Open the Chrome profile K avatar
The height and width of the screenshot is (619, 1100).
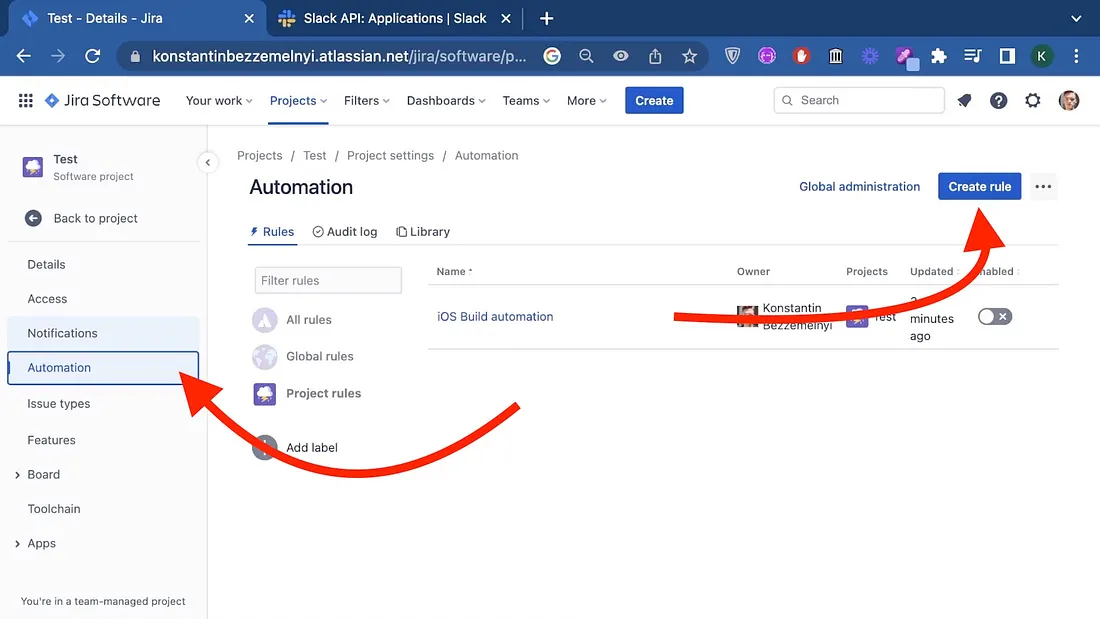1042,56
